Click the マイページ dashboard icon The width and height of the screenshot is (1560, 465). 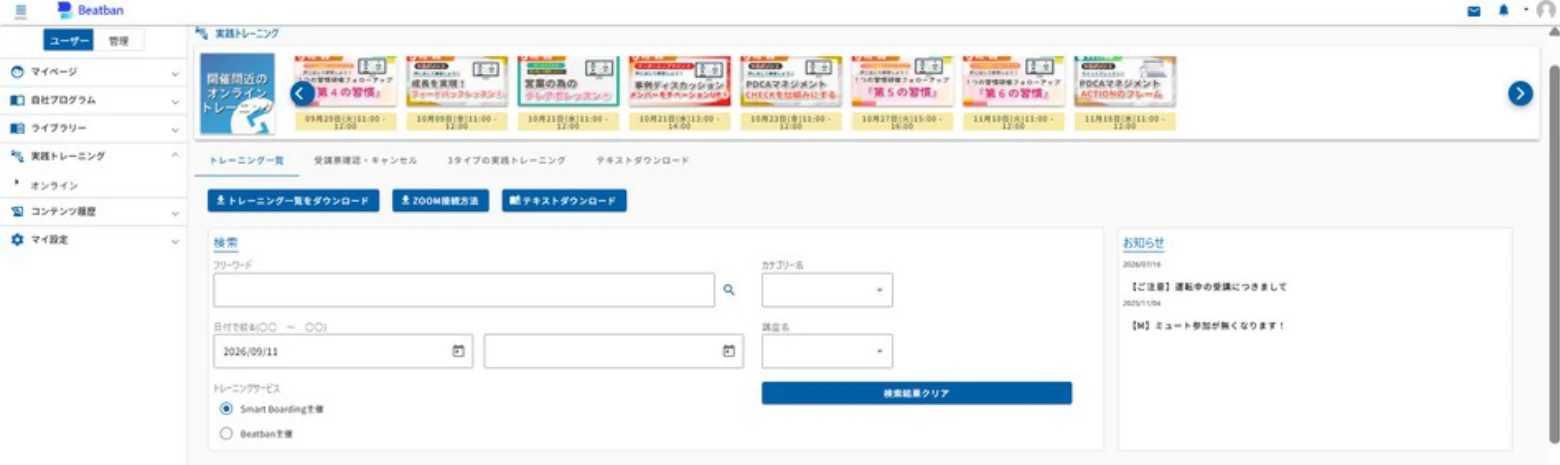(17, 73)
